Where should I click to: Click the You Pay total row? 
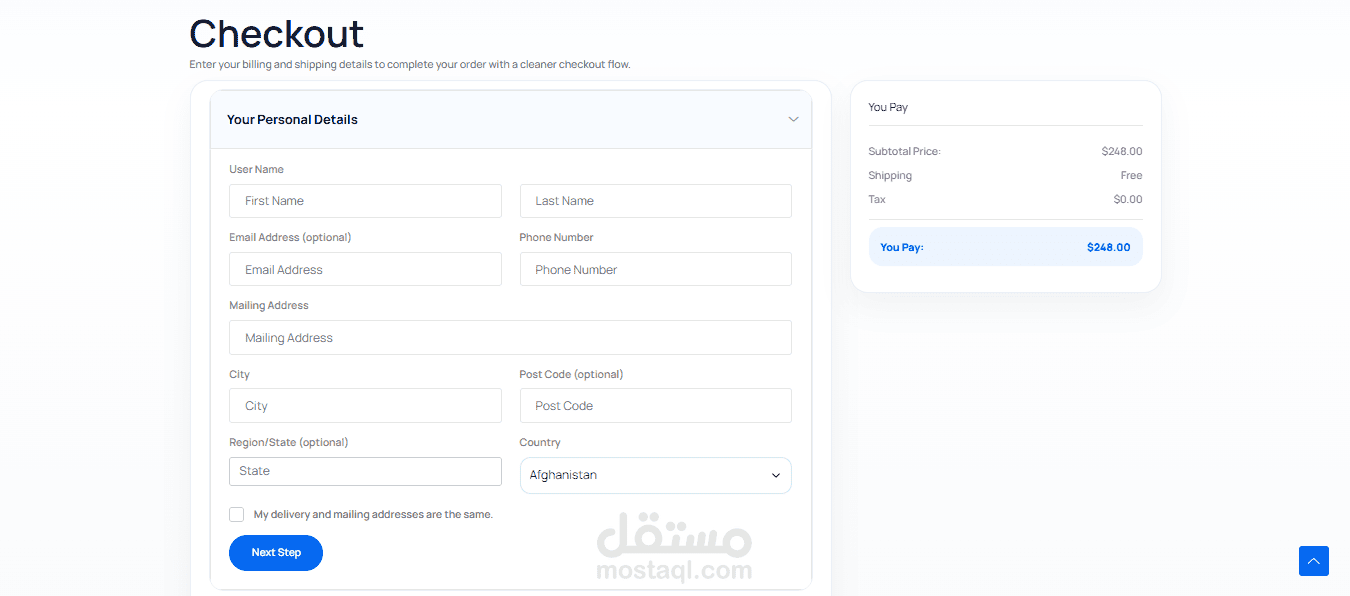1005,247
